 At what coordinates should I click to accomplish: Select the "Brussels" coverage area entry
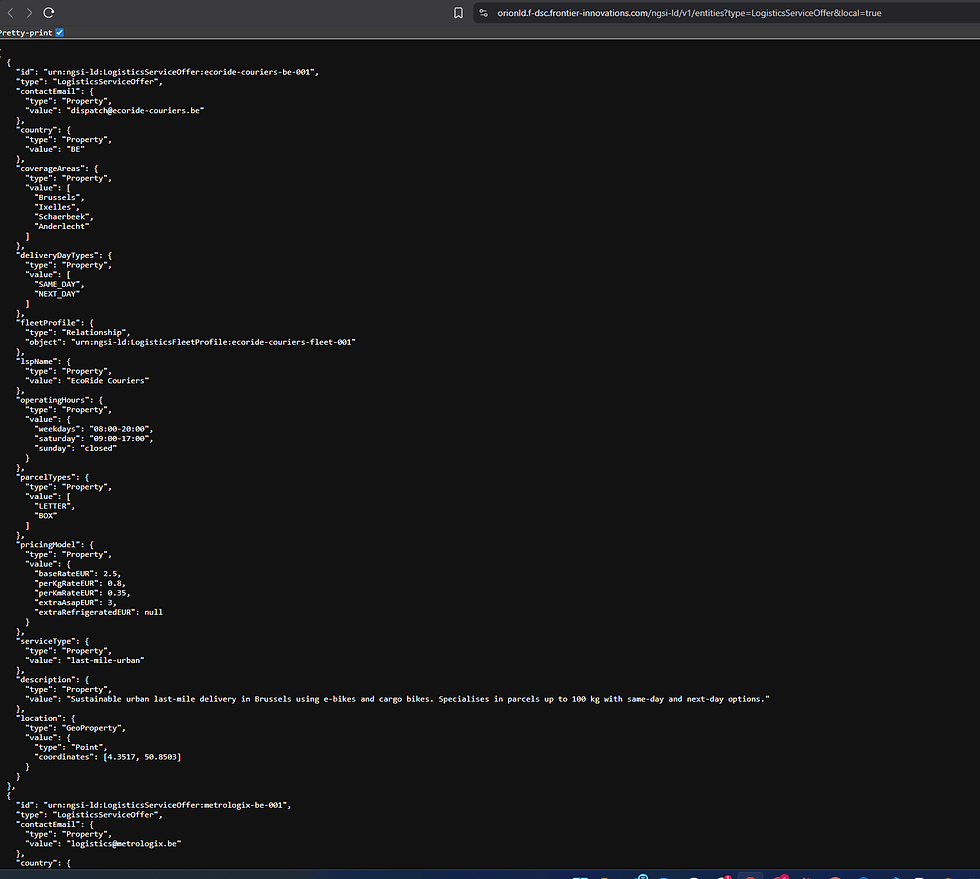[x=57, y=198]
